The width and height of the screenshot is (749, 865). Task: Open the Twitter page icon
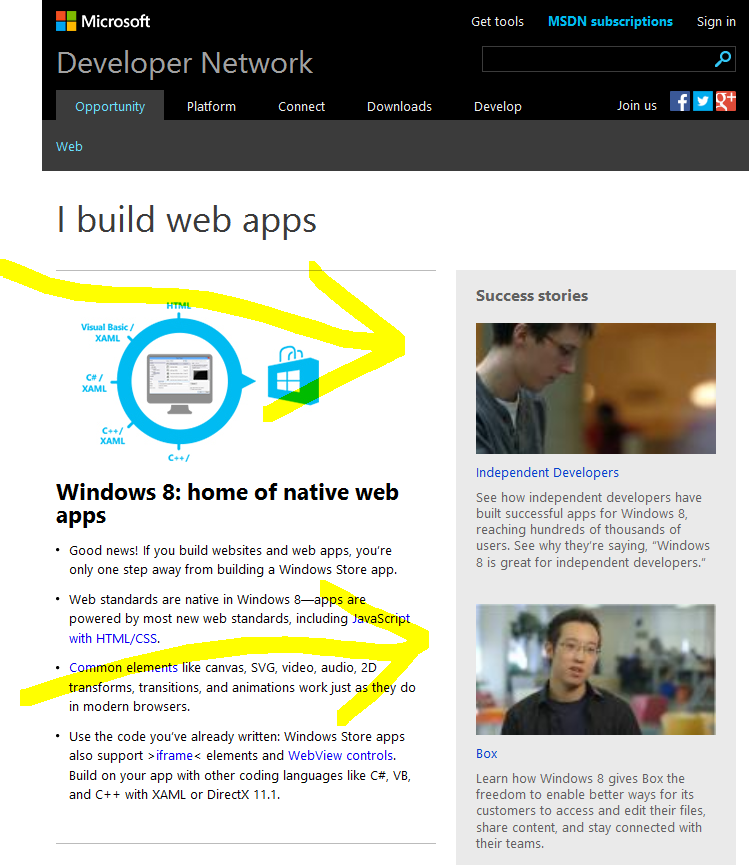pos(702,101)
